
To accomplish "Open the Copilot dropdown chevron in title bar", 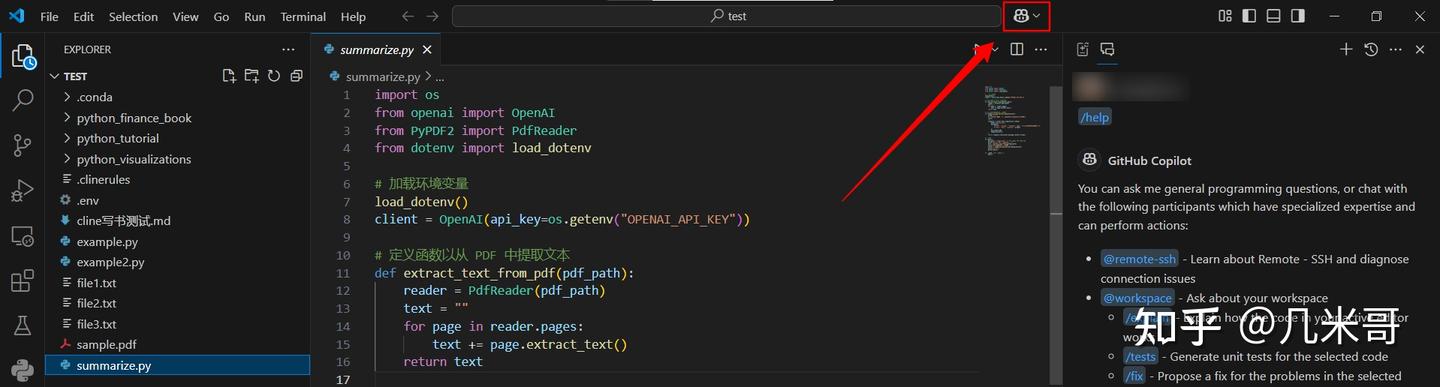I will pyautogui.click(x=1037, y=16).
